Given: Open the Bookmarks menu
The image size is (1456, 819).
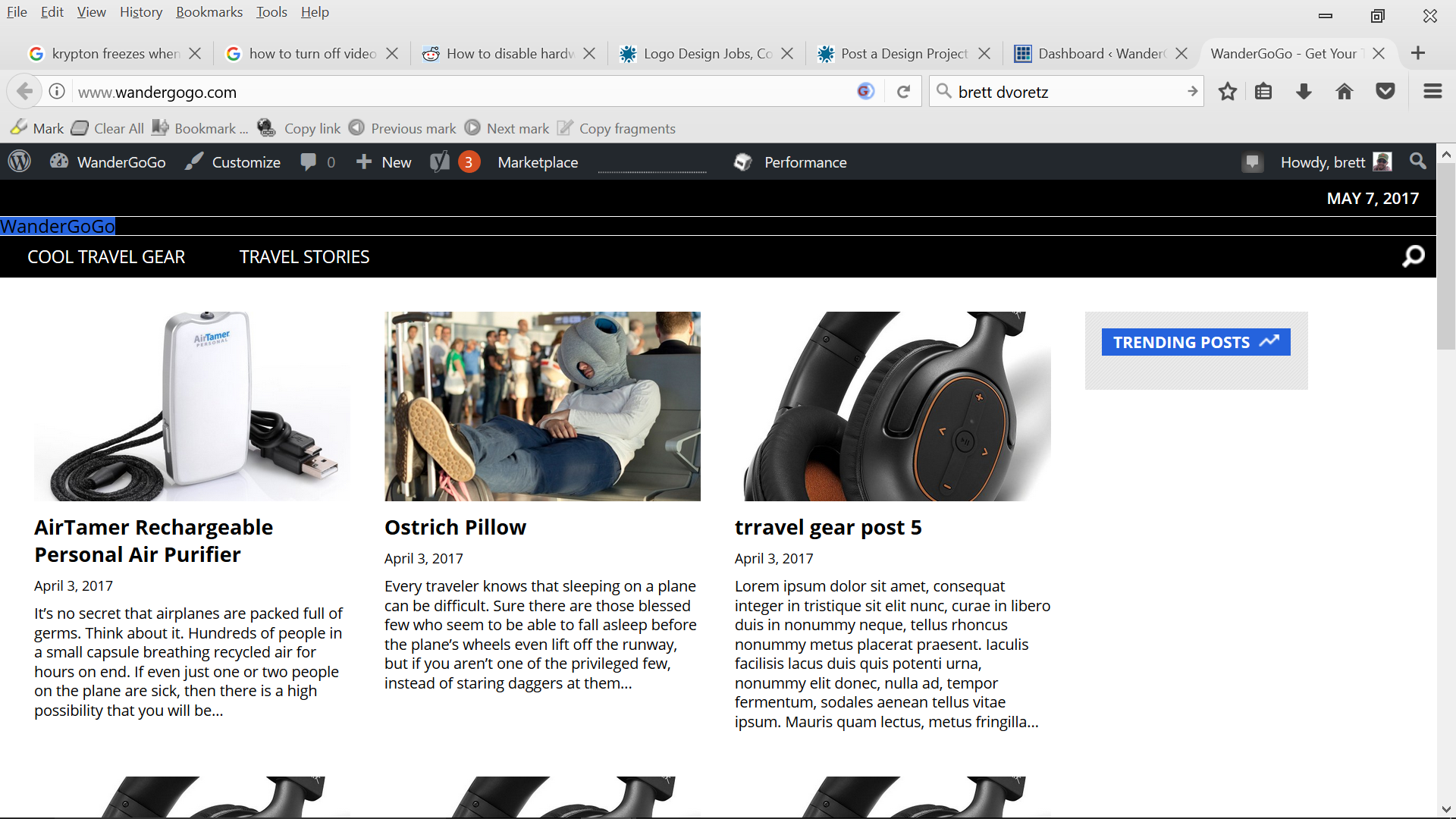Looking at the screenshot, I should (x=209, y=12).
